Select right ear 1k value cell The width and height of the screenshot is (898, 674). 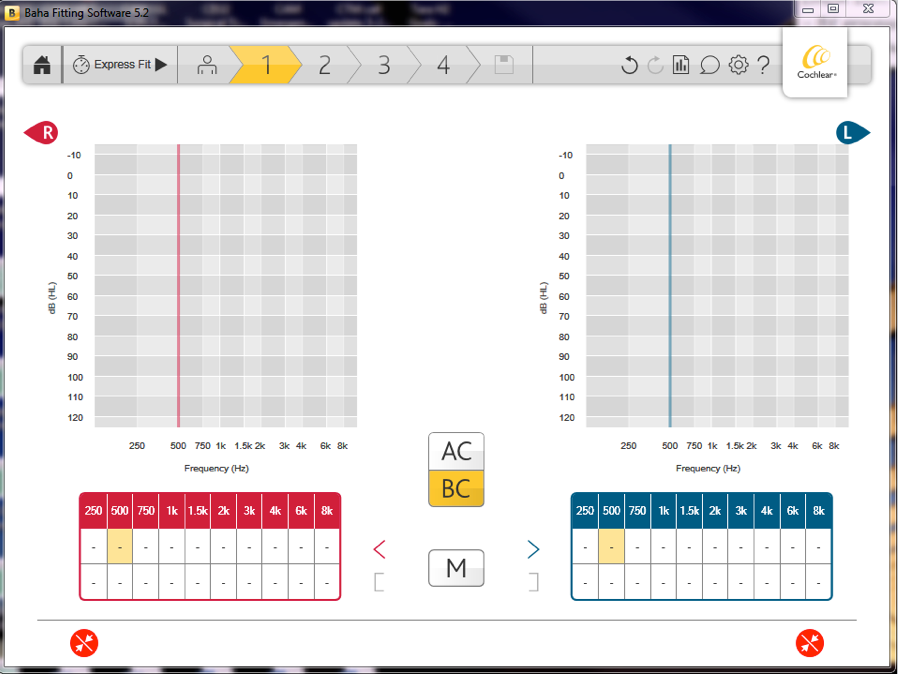click(x=171, y=547)
